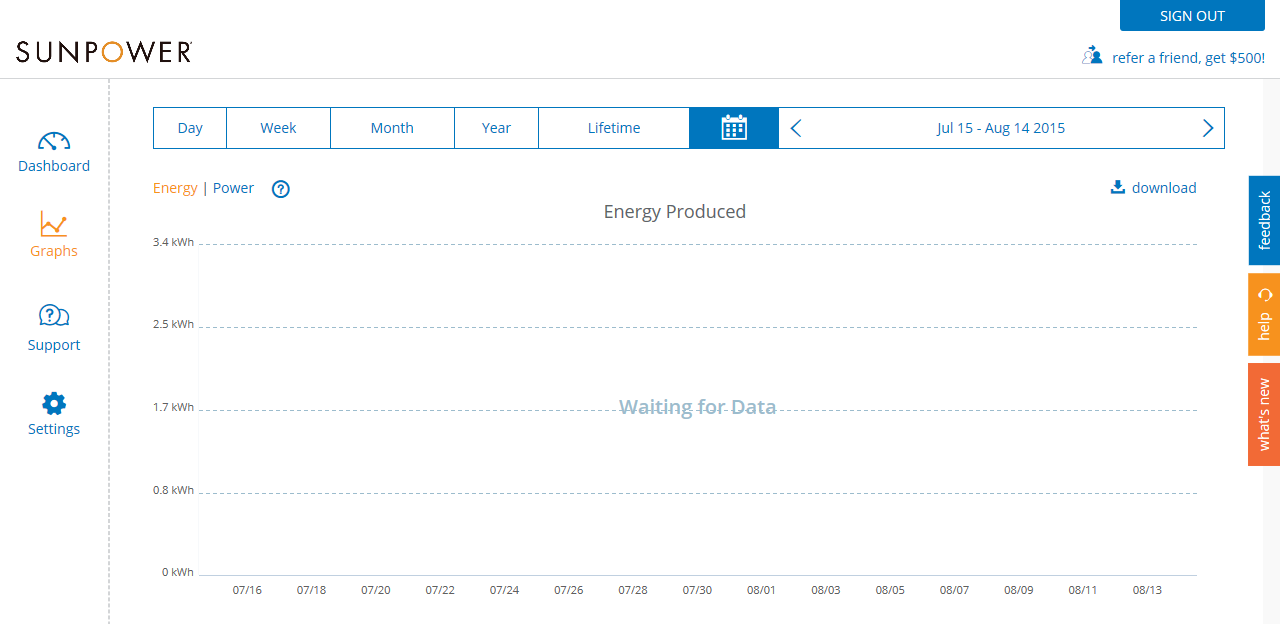The height and width of the screenshot is (624, 1280).
Task: Switch to the Year tab
Action: point(496,128)
